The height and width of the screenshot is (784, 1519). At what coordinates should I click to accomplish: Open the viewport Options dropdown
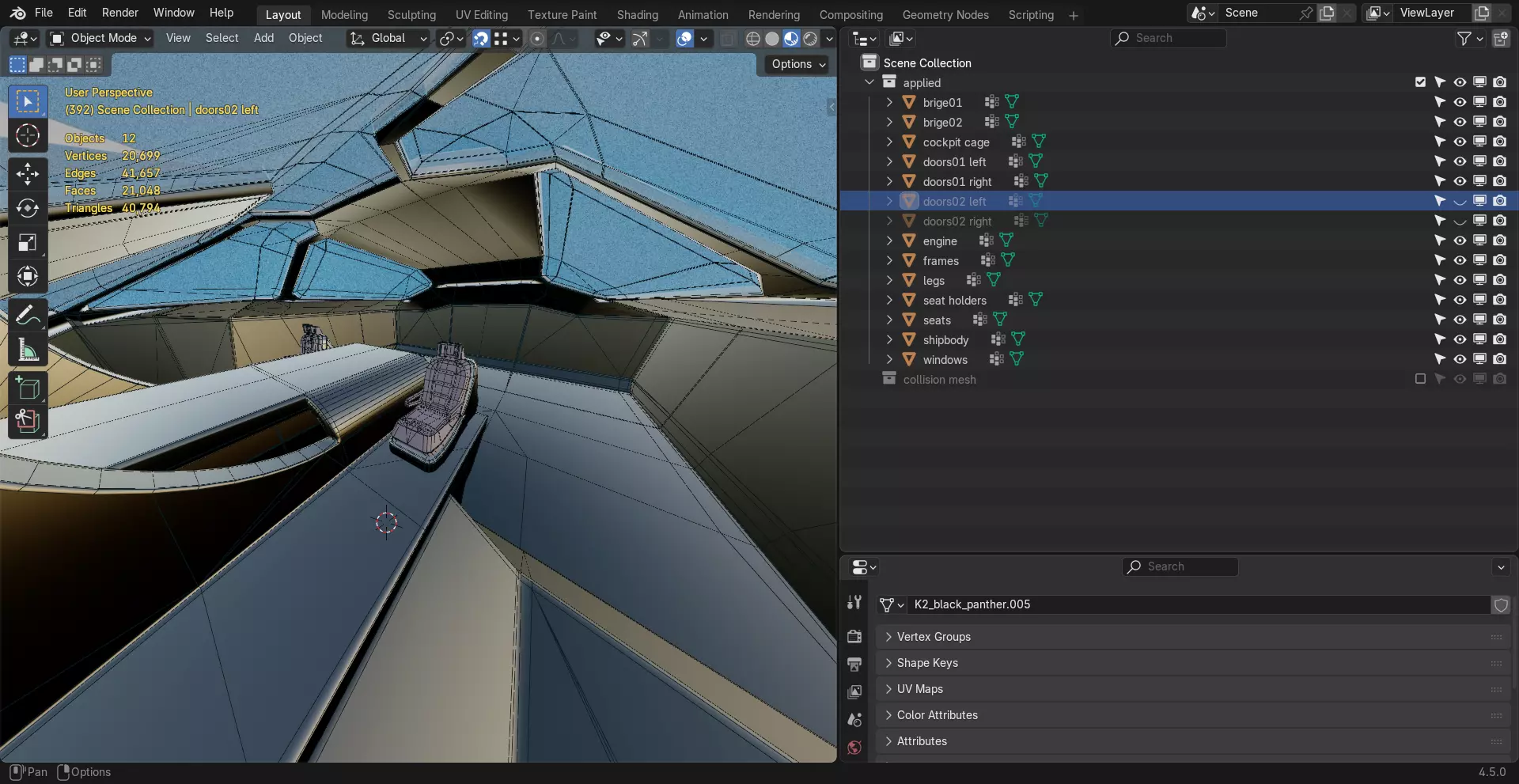pos(797,64)
